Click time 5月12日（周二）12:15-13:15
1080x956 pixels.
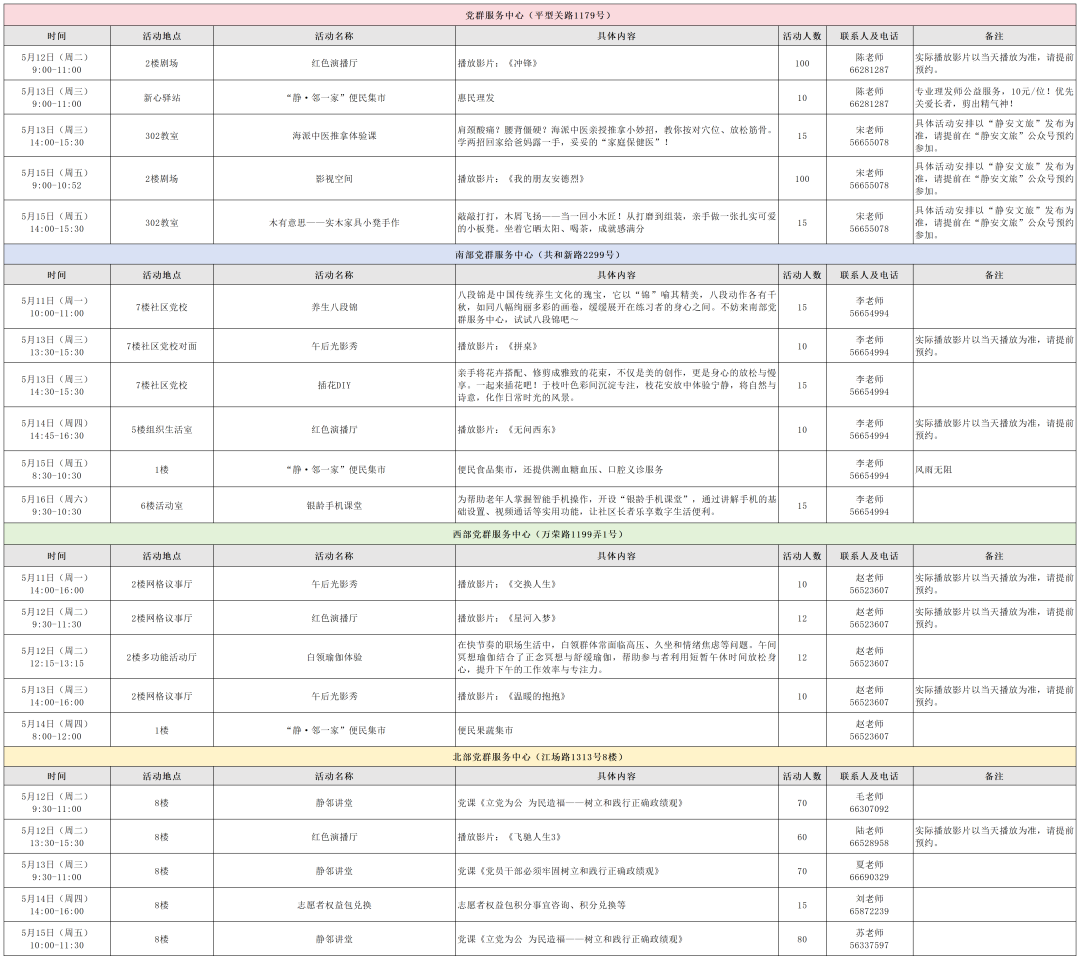(x=56, y=657)
